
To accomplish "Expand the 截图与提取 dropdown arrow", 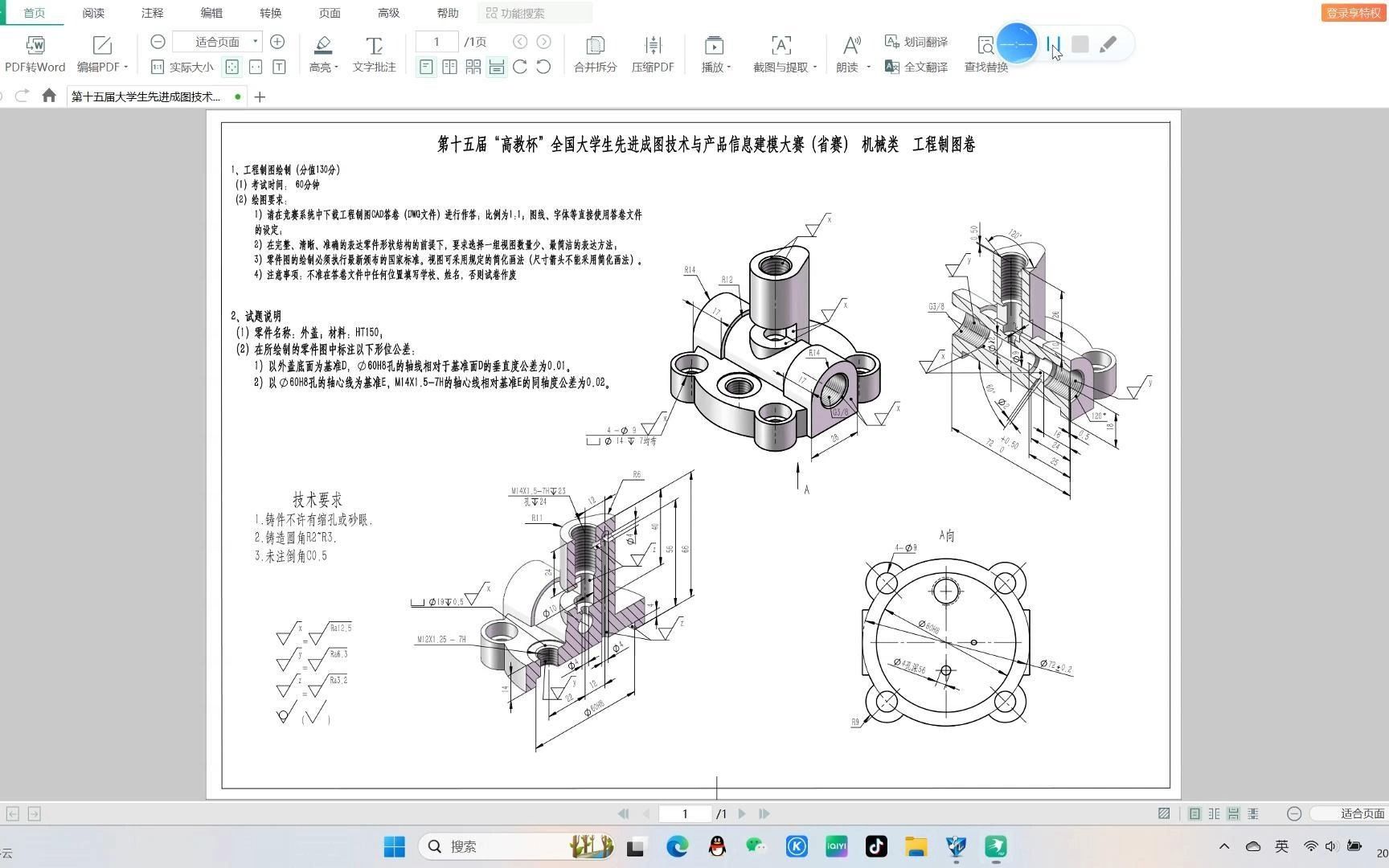I will coord(815,68).
